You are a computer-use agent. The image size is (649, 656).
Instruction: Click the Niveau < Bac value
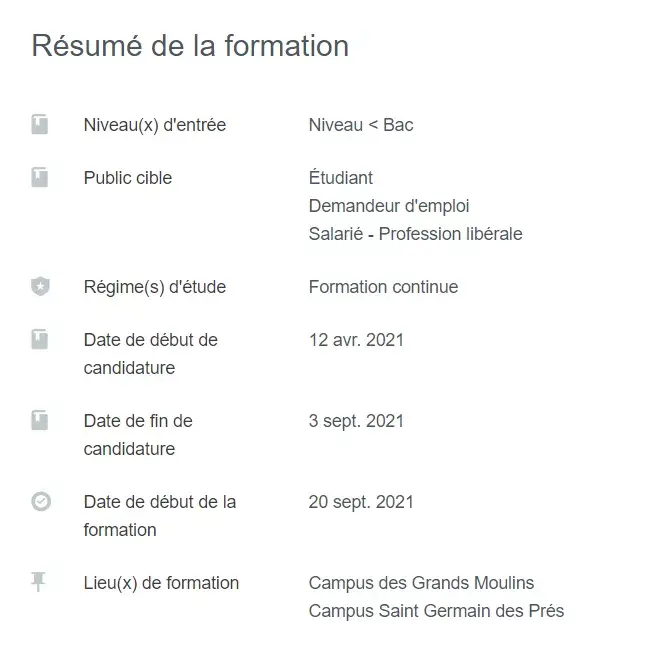point(361,125)
